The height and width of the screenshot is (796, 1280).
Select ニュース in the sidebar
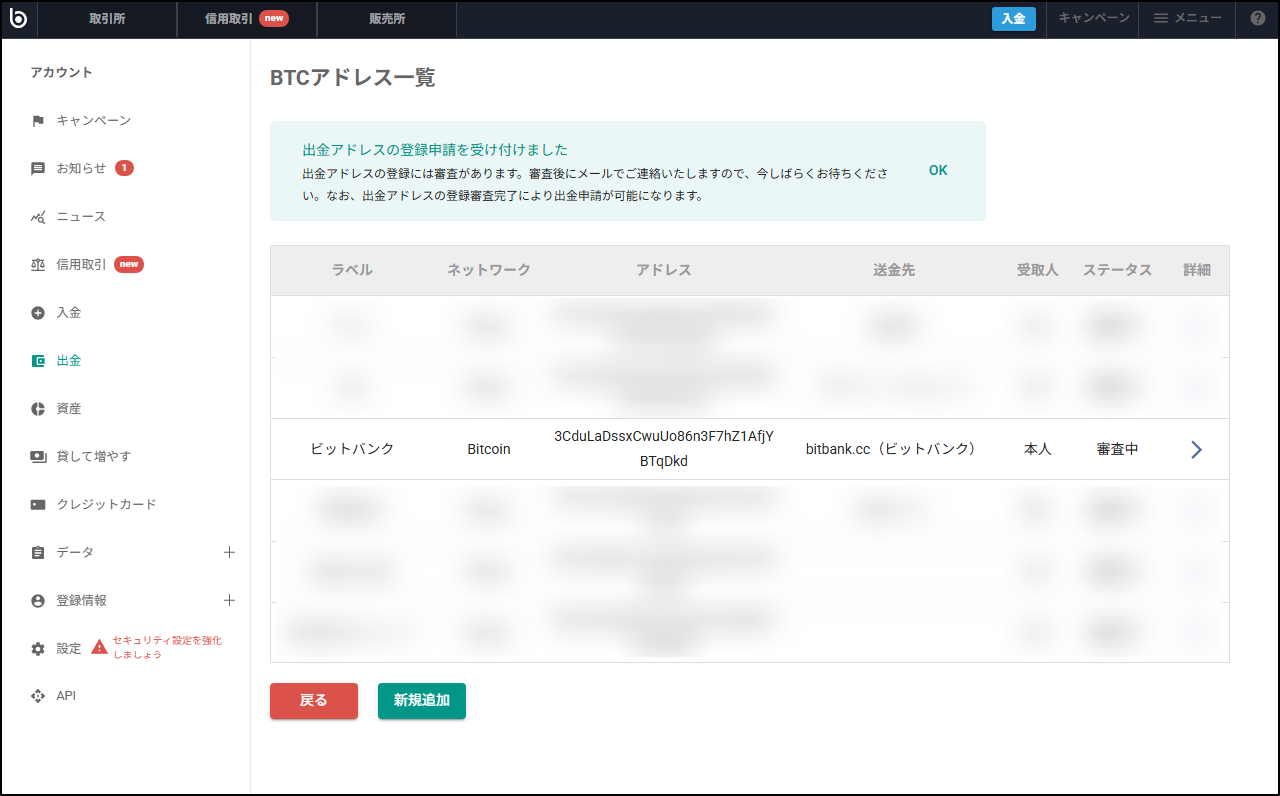[81, 217]
